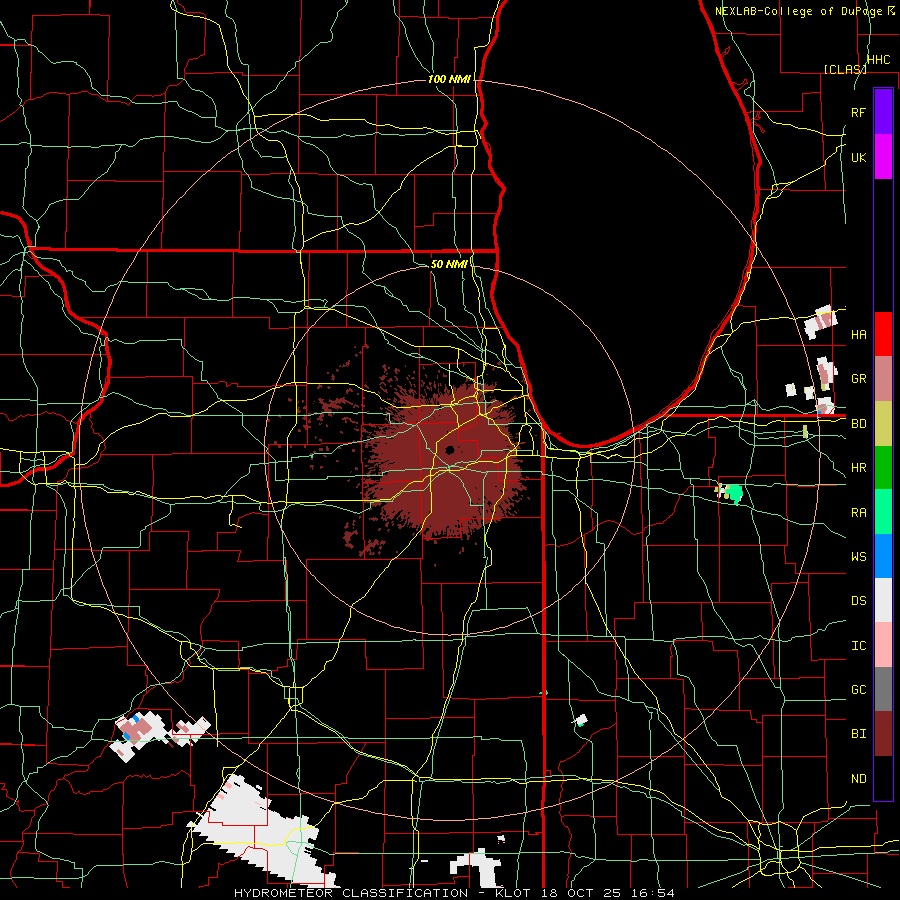Click the HA red legend swatch
The image size is (900, 900).
click(883, 334)
